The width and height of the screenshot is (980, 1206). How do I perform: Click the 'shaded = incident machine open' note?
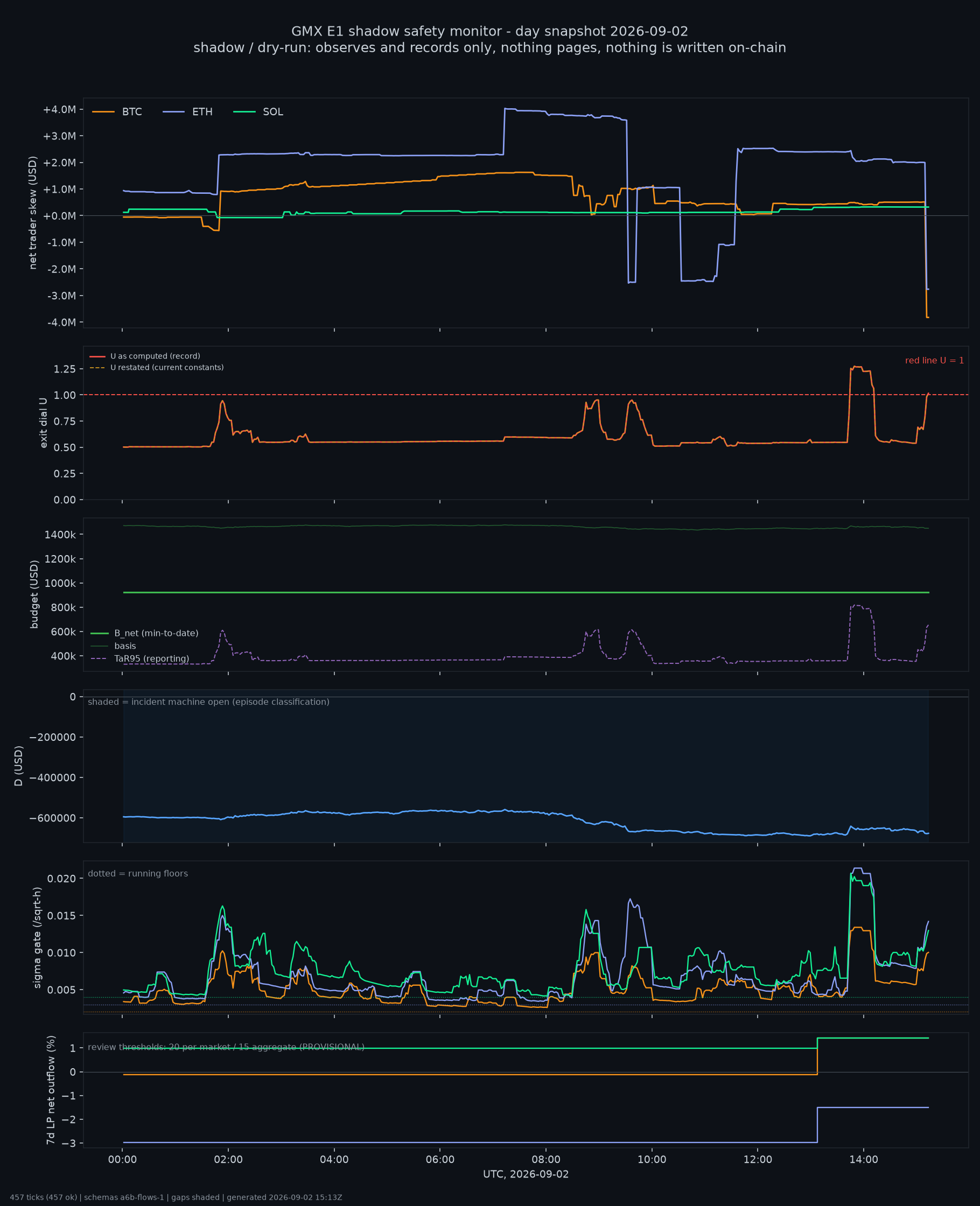208,702
